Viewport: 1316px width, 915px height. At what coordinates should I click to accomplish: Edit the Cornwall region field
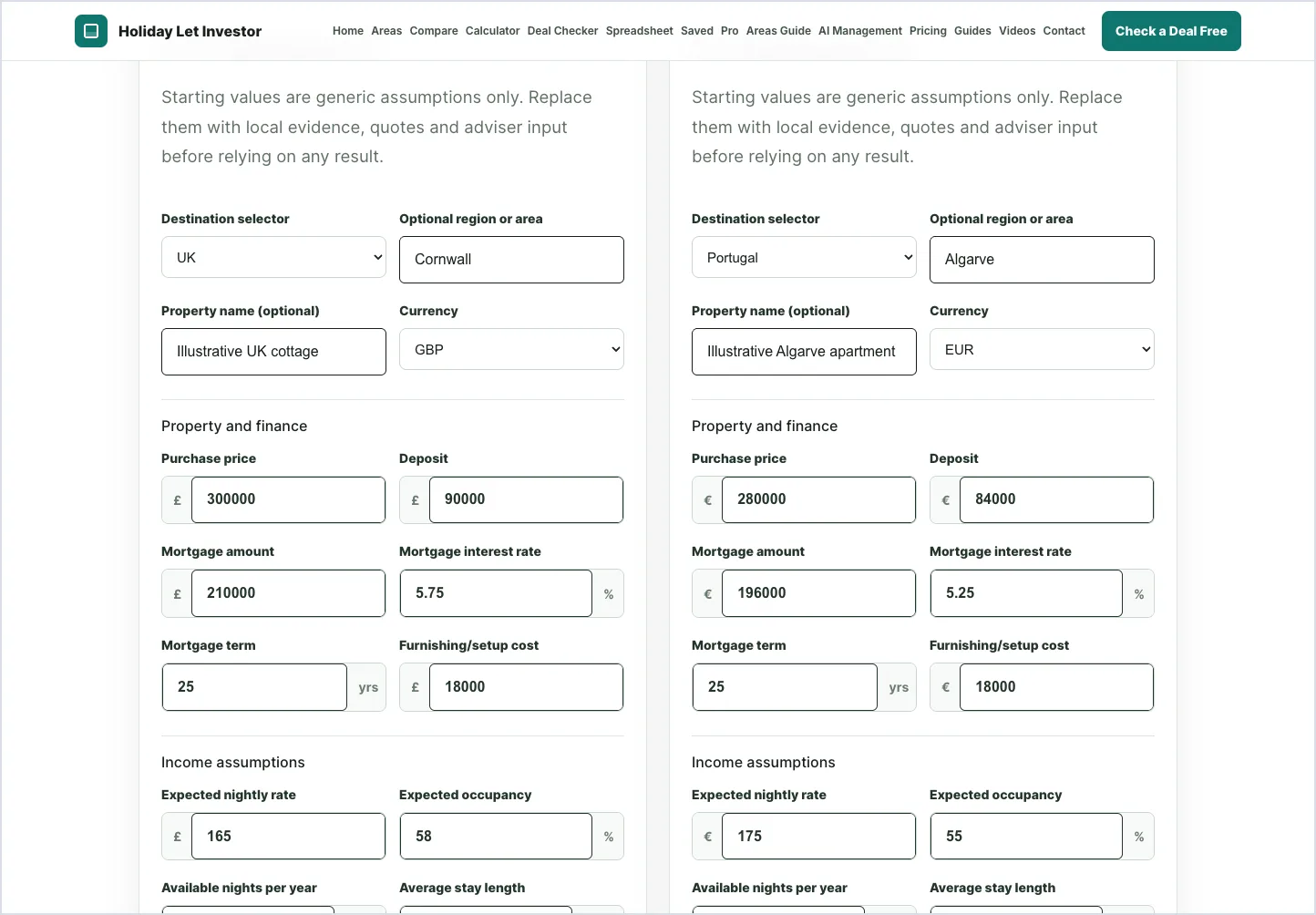(511, 260)
